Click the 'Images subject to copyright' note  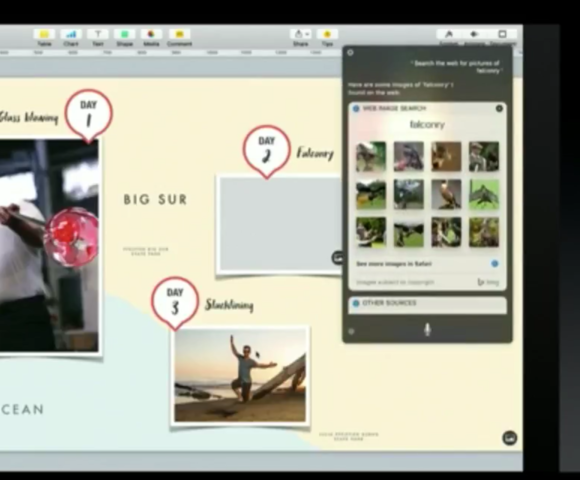click(x=395, y=283)
